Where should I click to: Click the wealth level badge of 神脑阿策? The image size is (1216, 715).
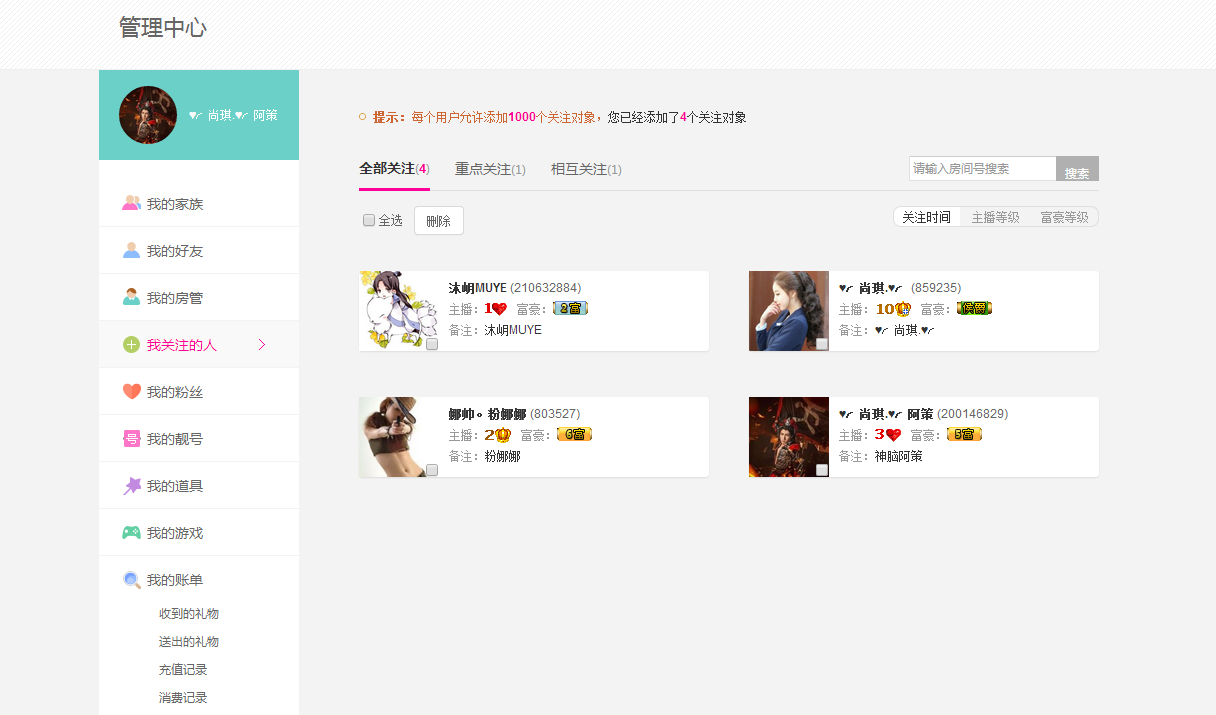click(964, 435)
